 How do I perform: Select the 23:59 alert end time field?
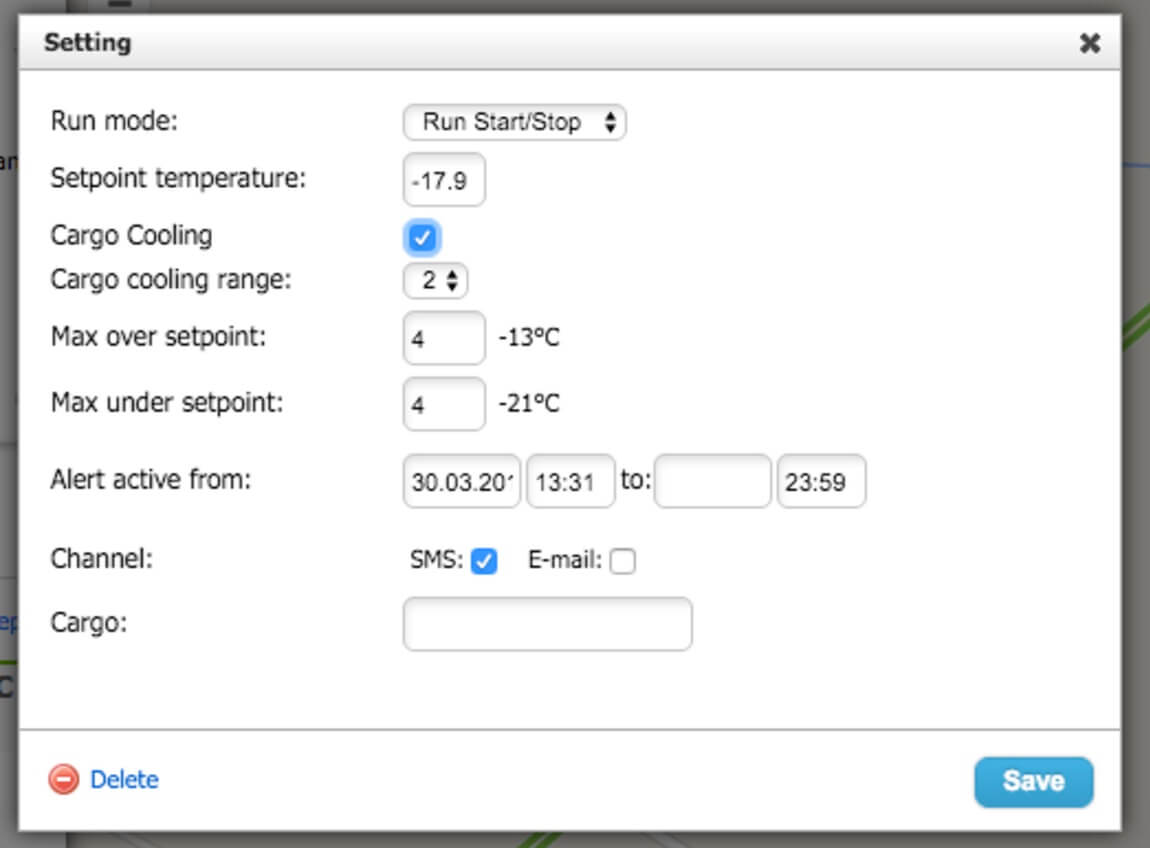coord(821,482)
